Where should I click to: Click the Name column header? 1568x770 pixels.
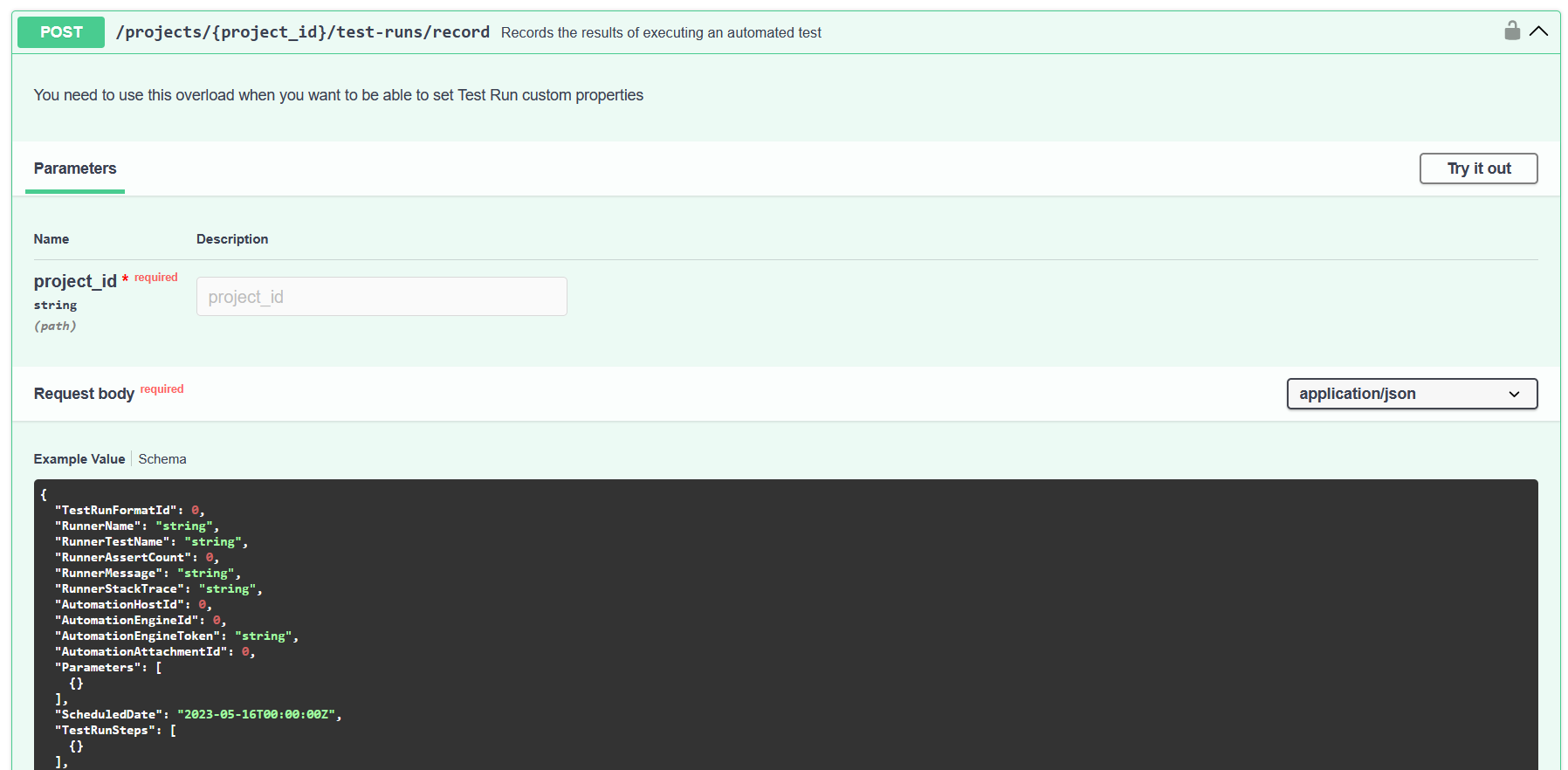point(52,239)
